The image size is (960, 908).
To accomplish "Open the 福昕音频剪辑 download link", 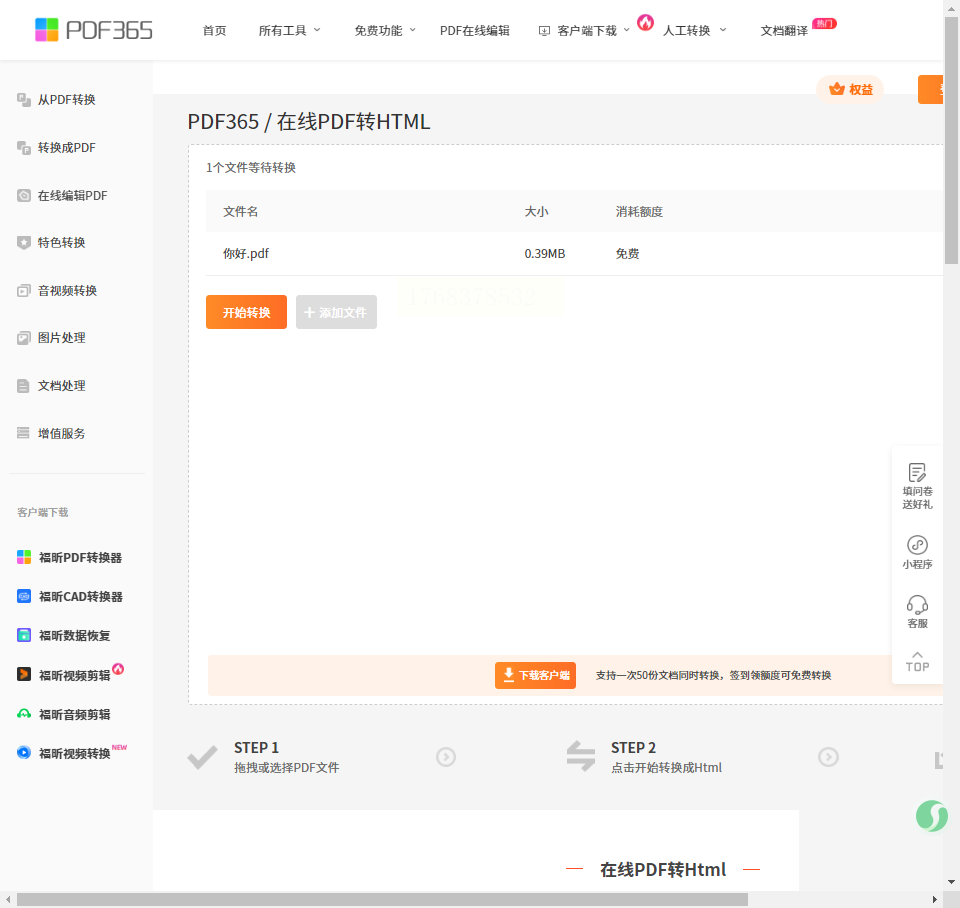I will pyautogui.click(x=75, y=714).
